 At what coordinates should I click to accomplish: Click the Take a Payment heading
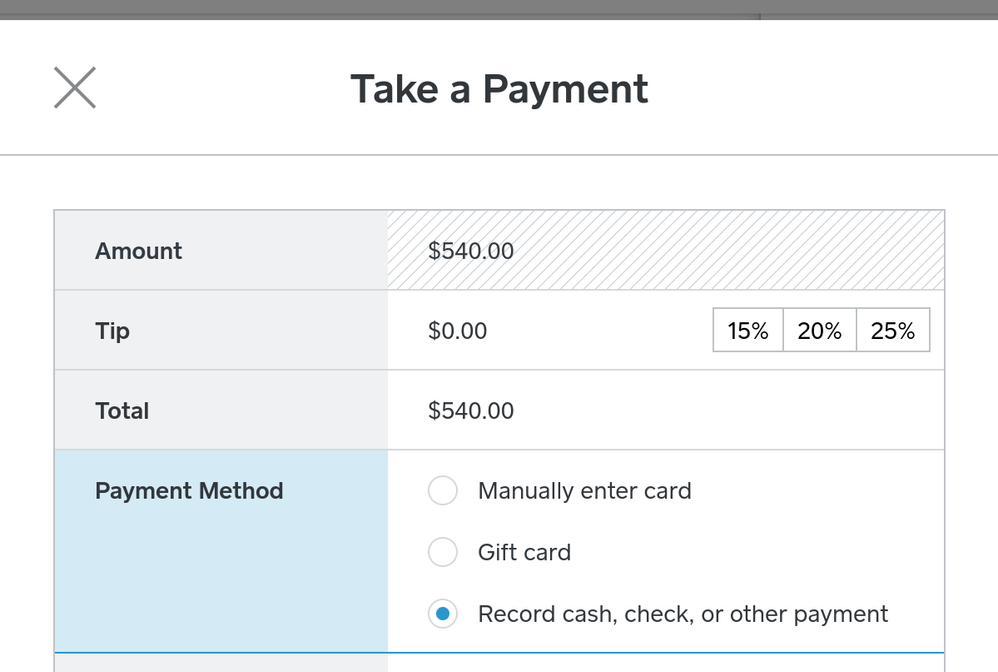tap(499, 89)
